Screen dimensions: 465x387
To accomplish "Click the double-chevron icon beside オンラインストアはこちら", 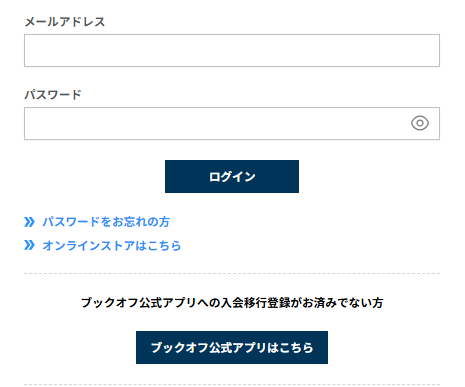I will tap(29, 245).
